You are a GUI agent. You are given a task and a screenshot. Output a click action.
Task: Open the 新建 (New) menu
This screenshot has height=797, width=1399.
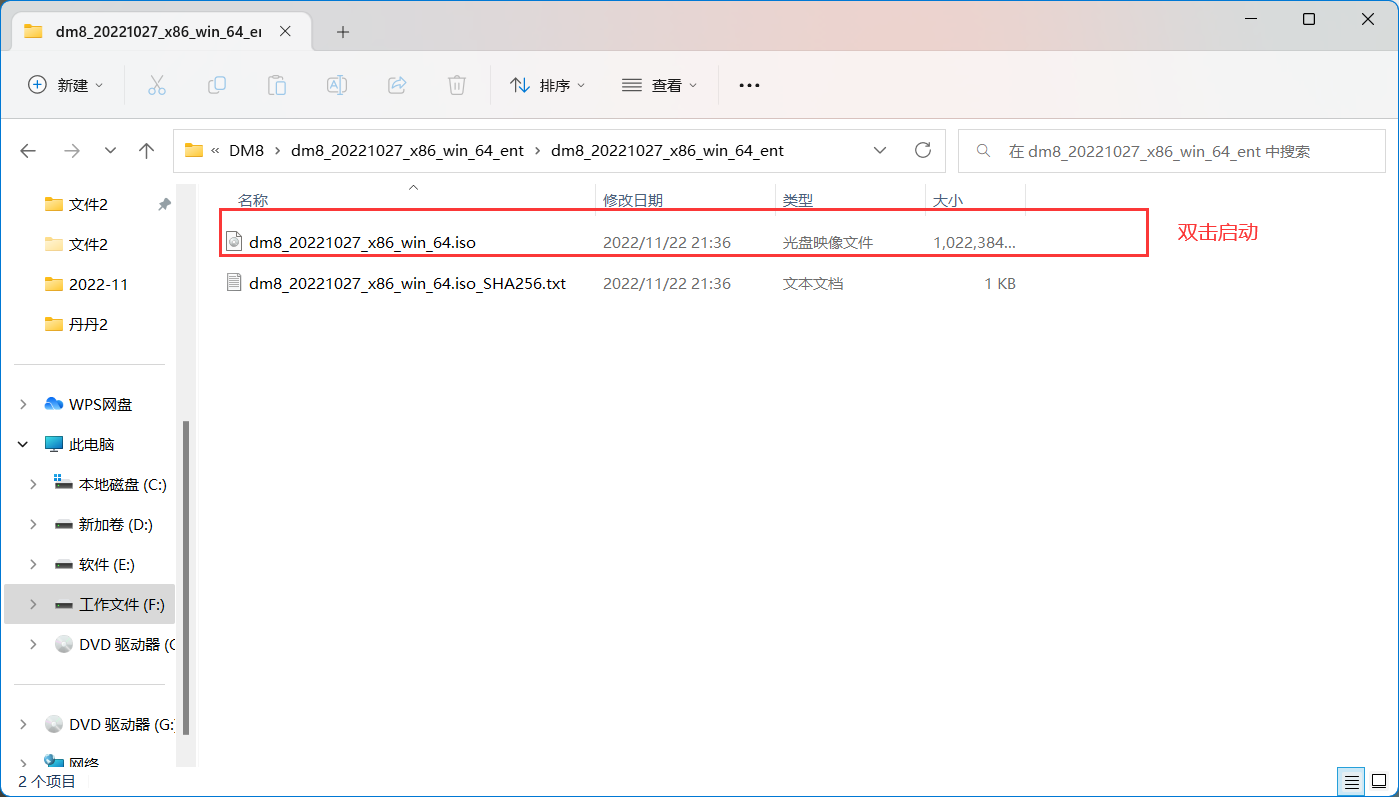click(x=66, y=85)
